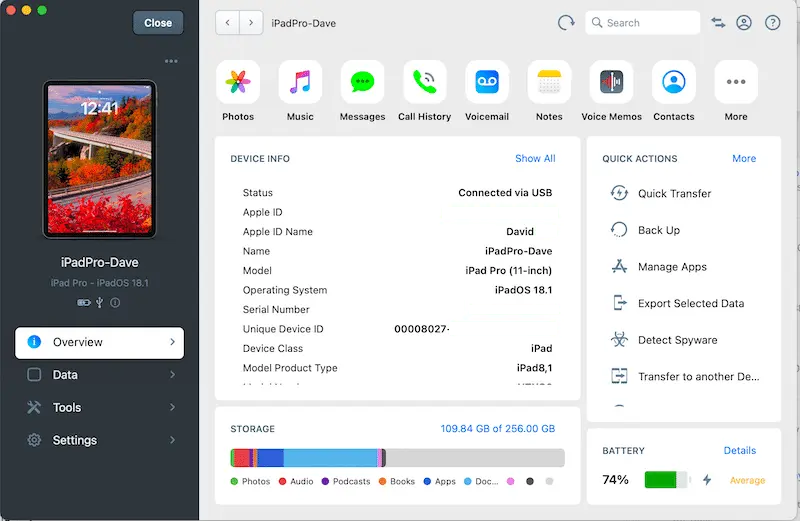Open the Messages icon
Image resolution: width=800 pixels, height=521 pixels.
[x=362, y=83]
